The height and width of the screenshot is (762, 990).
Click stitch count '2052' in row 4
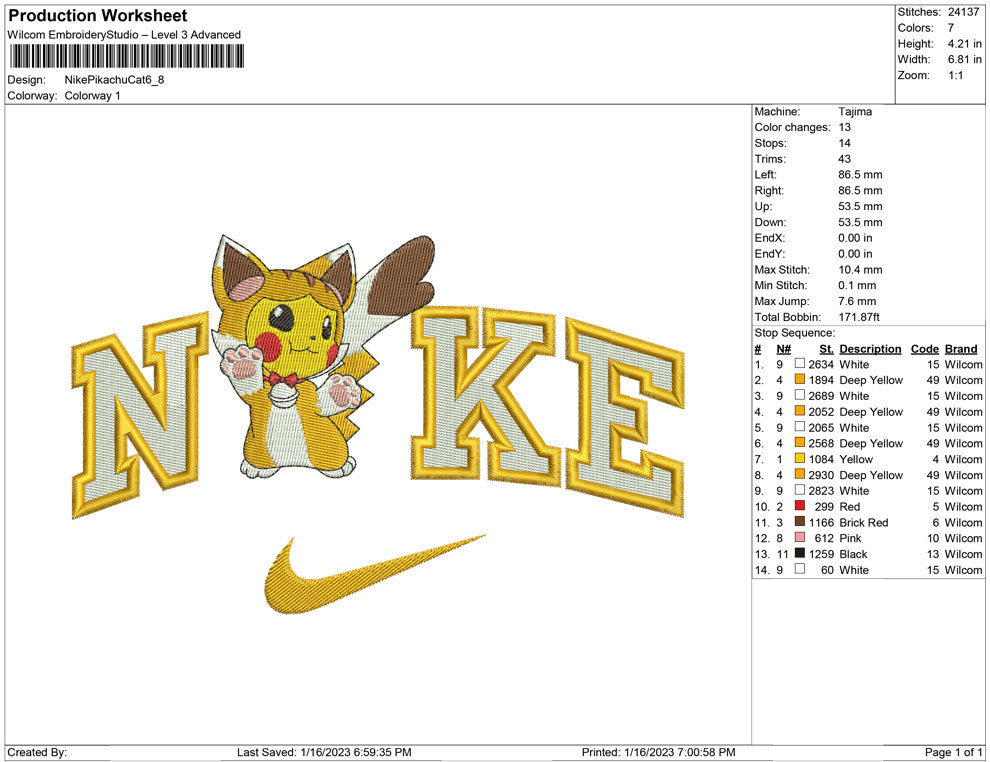[821, 412]
